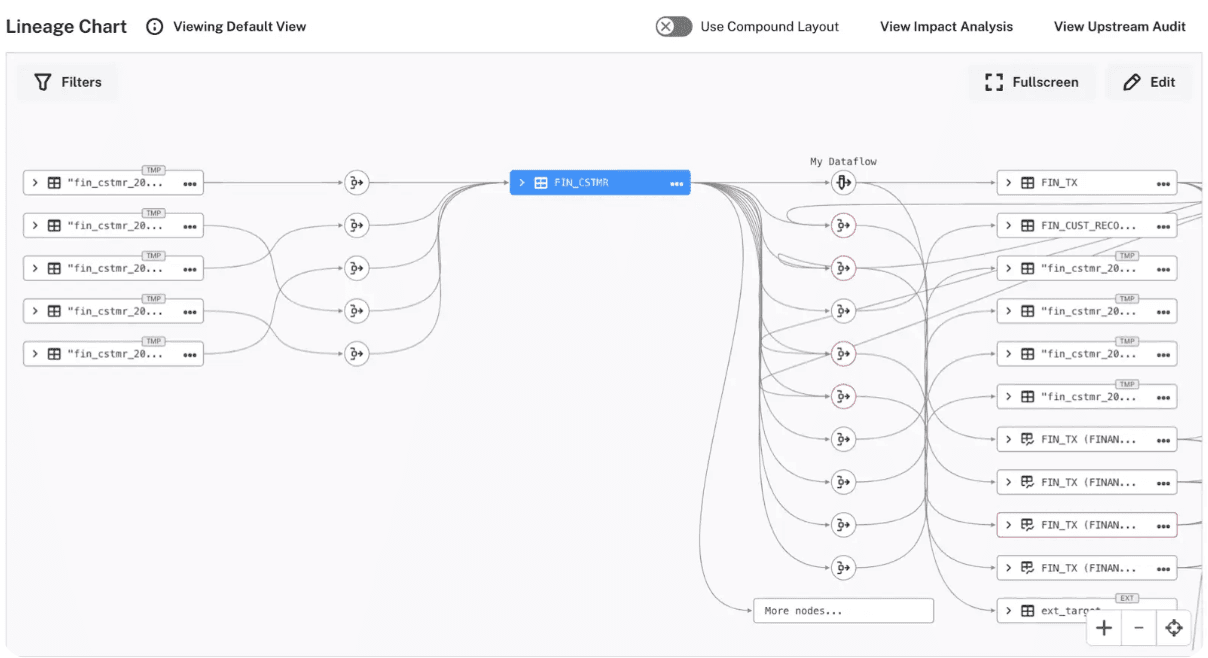This screenshot has height=658, width=1208.
Task: Open View Upstream Audit
Action: 1119,26
